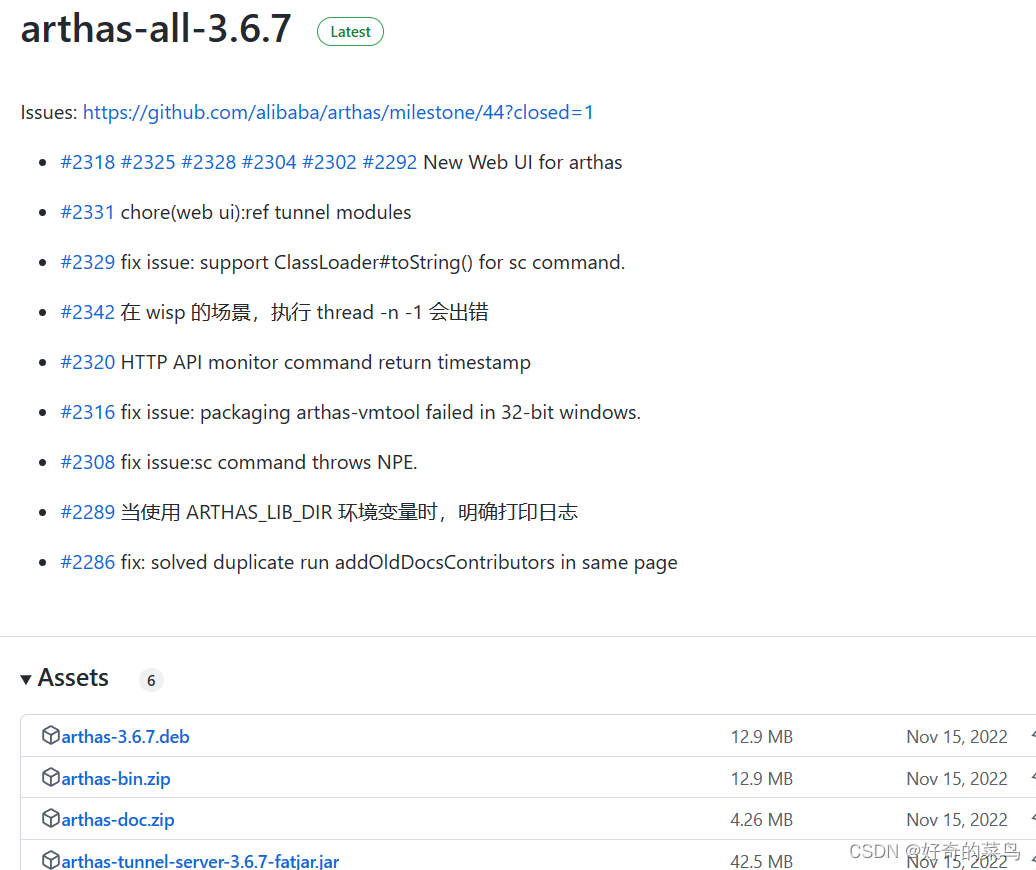
Task: Open issue #2318 about New Web UI
Action: tap(88, 161)
